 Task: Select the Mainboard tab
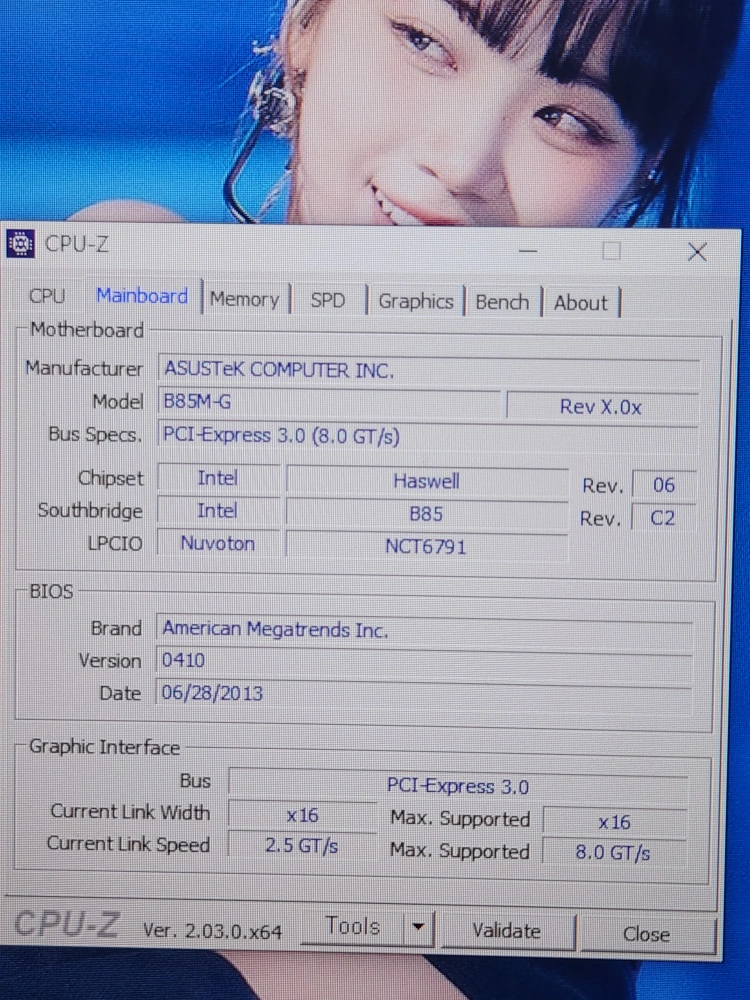coord(142,296)
